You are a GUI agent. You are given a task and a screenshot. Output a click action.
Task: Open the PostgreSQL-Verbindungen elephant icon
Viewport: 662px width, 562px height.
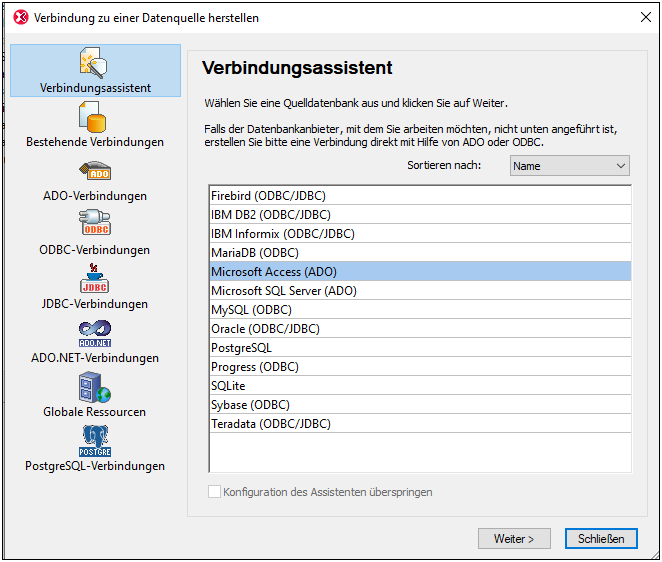[x=95, y=441]
